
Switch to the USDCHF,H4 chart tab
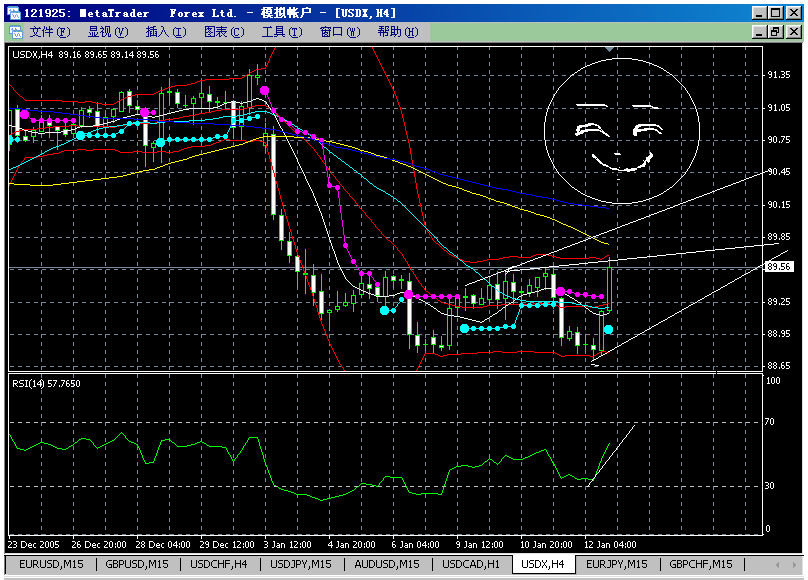218,564
